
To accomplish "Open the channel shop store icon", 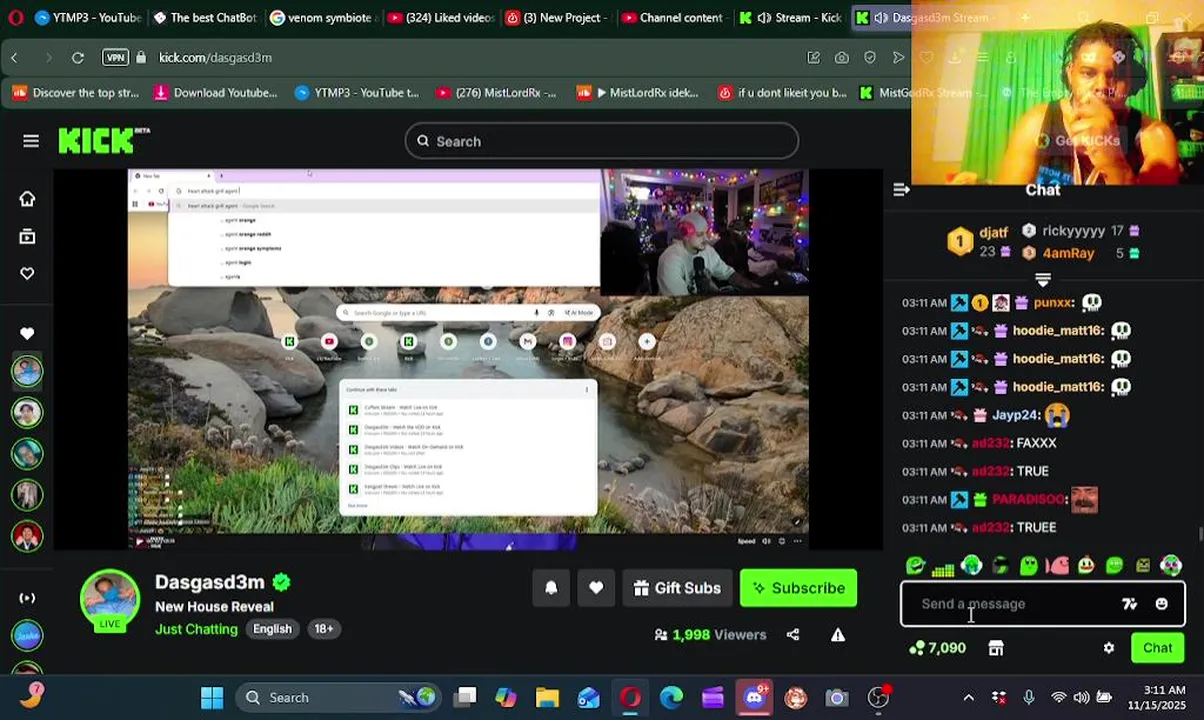I will click(996, 648).
